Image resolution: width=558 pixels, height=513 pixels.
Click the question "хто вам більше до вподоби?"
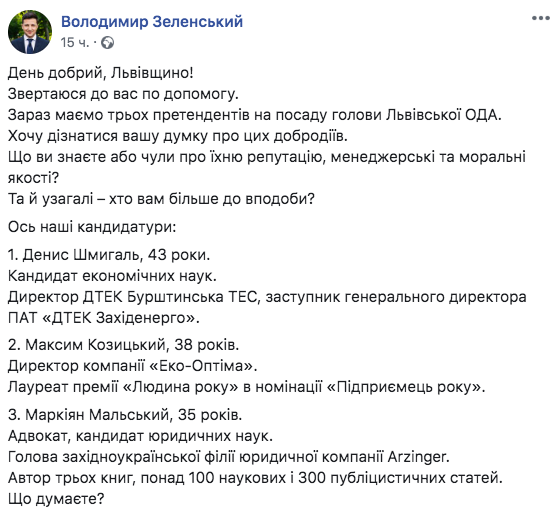coord(211,199)
